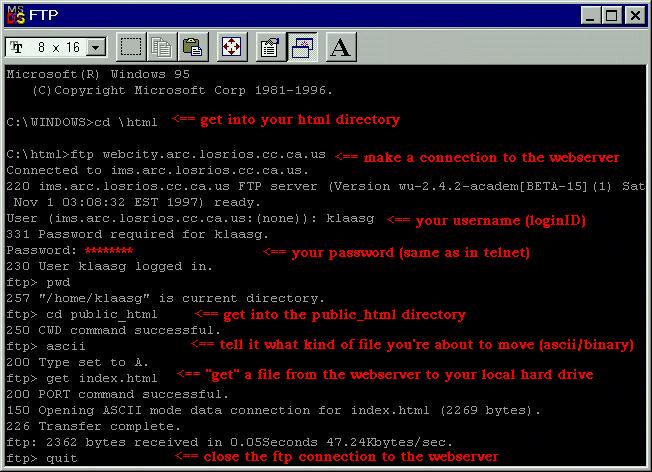The image size is (652, 472).
Task: Select the 8 x 16 font size box
Action: [56, 47]
